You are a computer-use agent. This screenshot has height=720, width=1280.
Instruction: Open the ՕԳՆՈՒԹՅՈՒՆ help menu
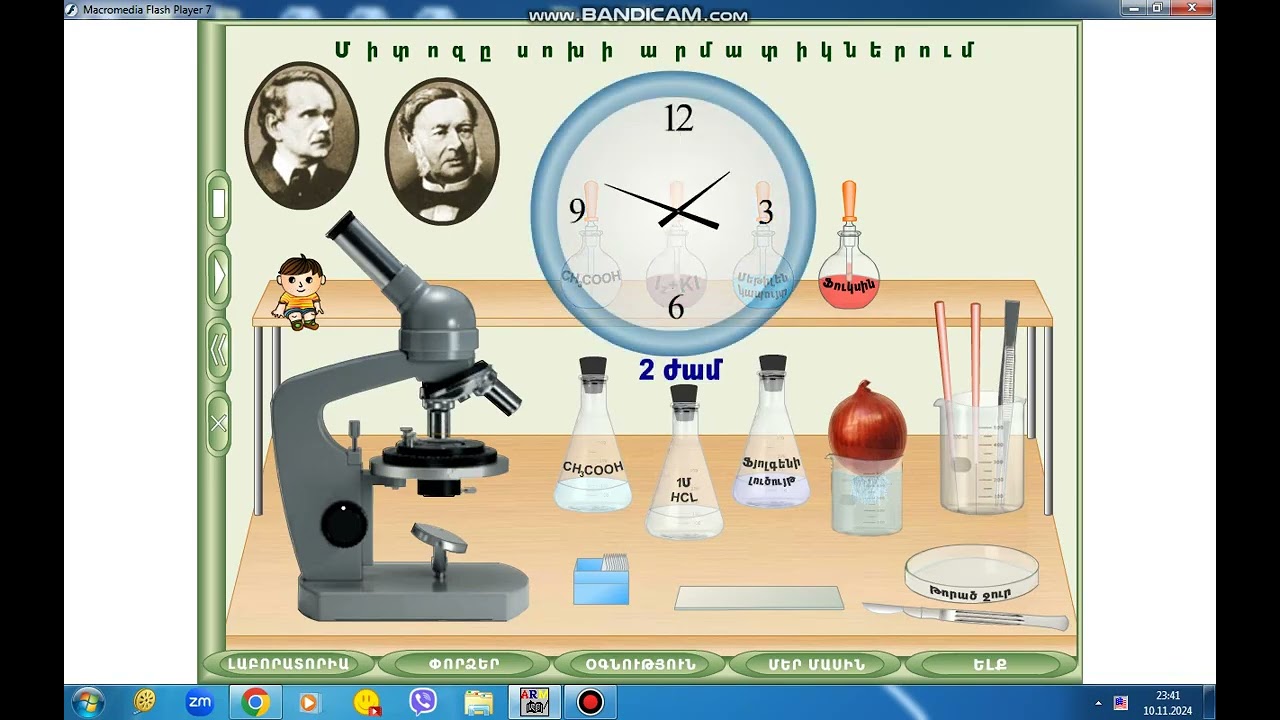point(640,664)
